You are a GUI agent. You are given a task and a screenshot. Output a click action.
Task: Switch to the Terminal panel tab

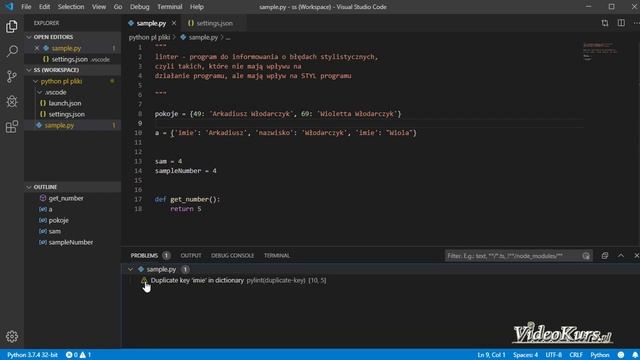pos(276,256)
